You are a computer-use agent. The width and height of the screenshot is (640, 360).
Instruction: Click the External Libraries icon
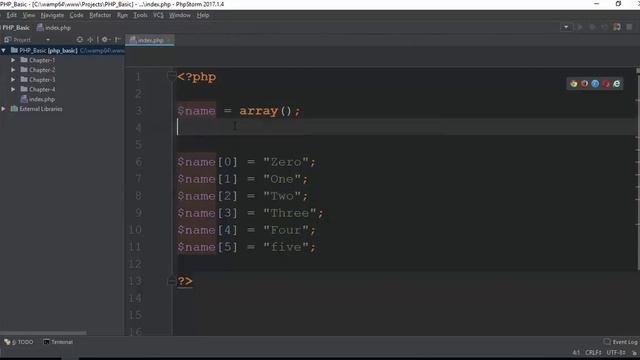click(14, 109)
